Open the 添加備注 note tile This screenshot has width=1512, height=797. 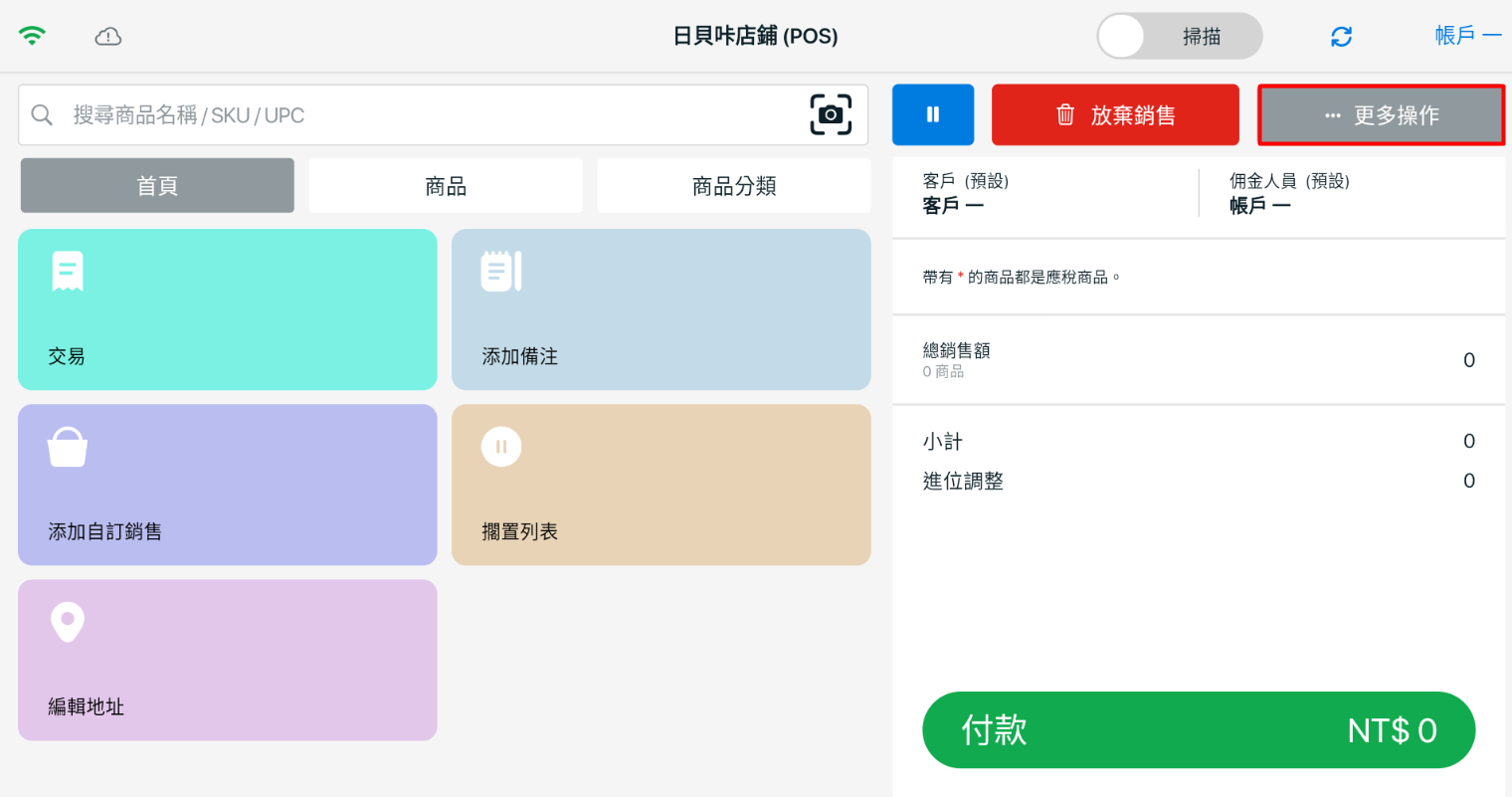[x=661, y=309]
